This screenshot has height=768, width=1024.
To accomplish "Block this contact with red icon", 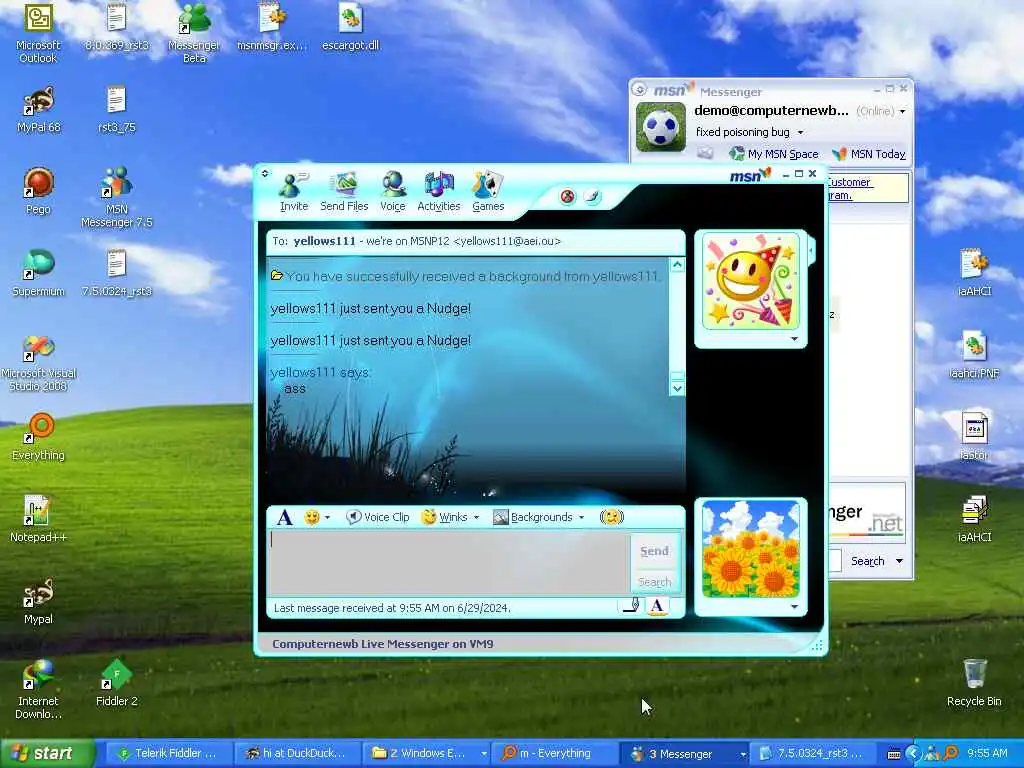I will (568, 196).
